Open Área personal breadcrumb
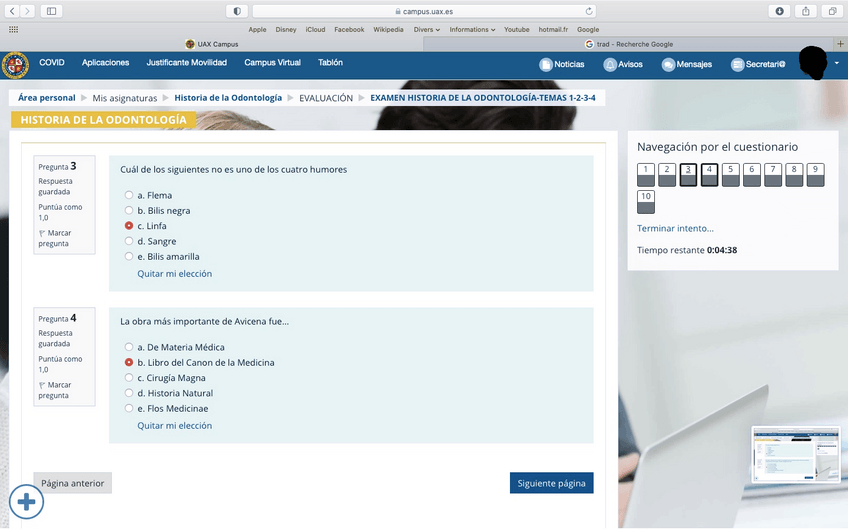 47,98
